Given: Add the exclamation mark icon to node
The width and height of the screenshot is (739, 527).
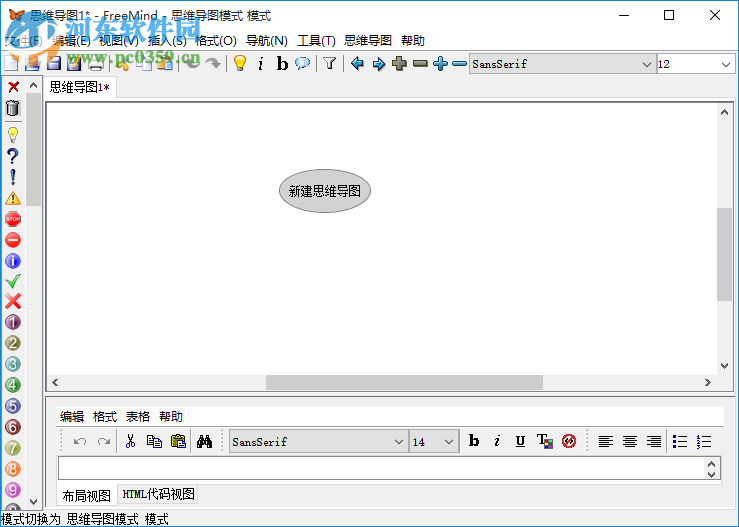Looking at the screenshot, I should click(13, 177).
